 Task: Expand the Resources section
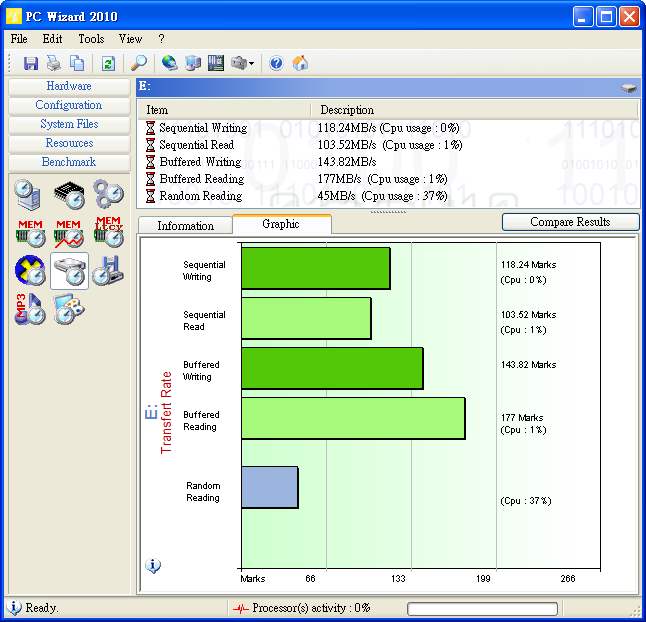tap(69, 143)
